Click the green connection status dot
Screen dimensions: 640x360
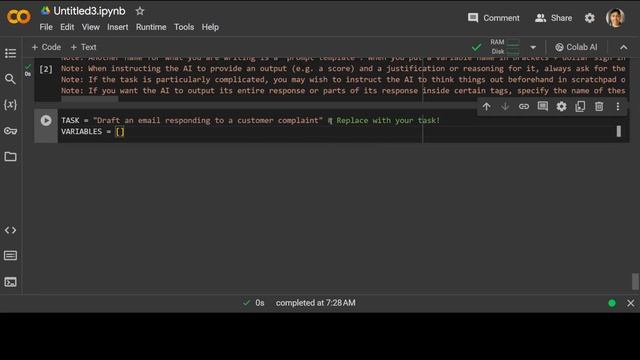[x=612, y=303]
